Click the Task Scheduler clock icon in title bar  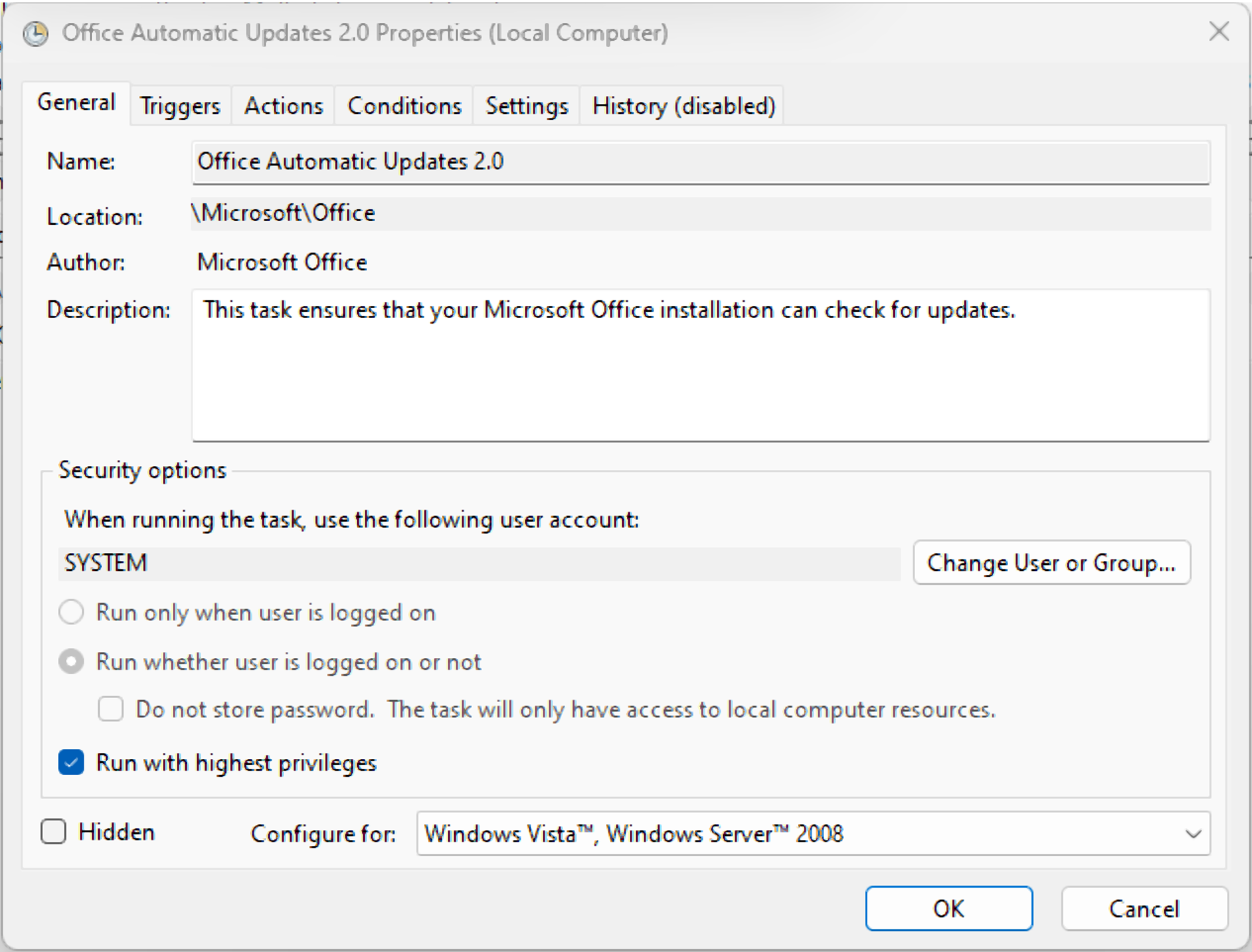36,34
